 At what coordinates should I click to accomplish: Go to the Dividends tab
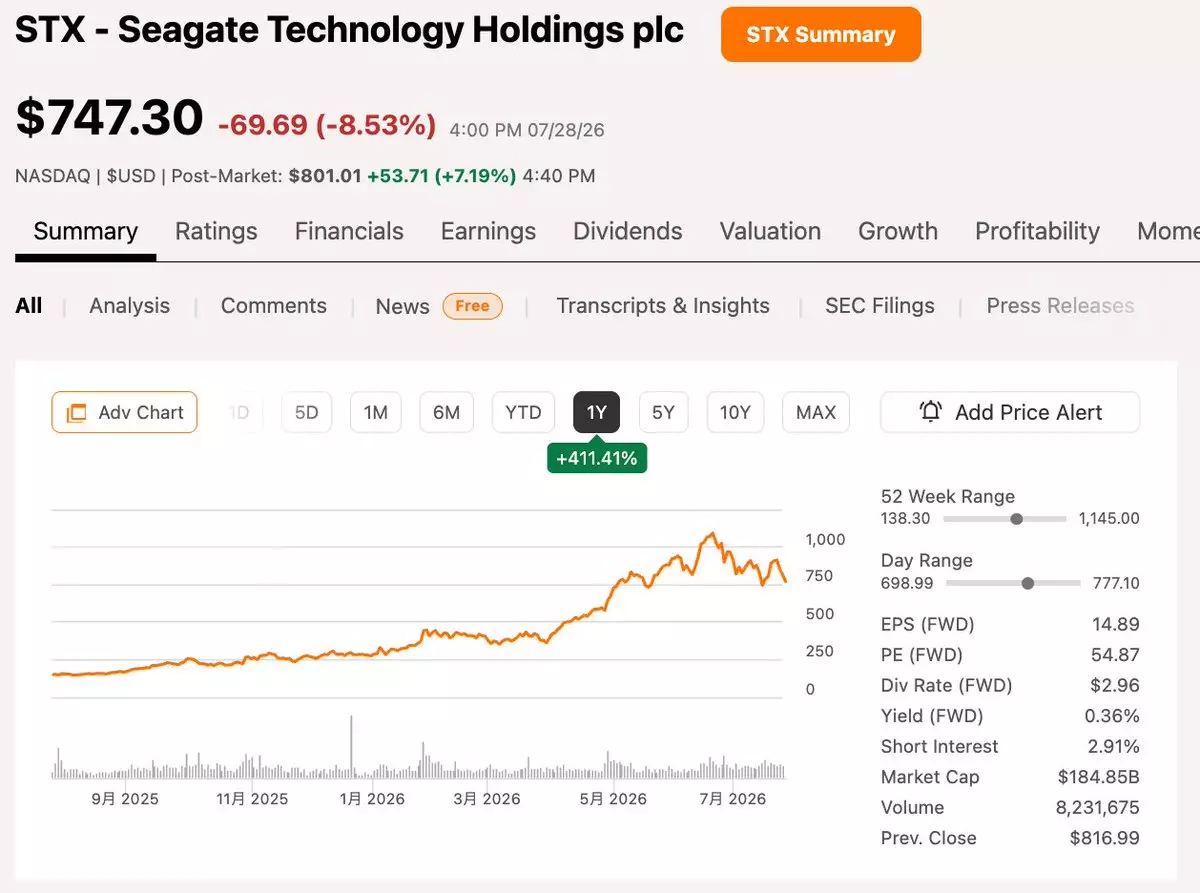[x=628, y=231]
